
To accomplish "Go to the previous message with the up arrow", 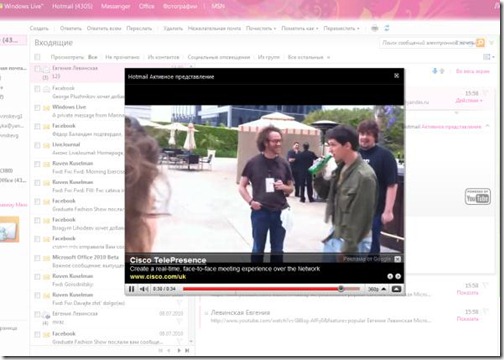I will coord(442,71).
